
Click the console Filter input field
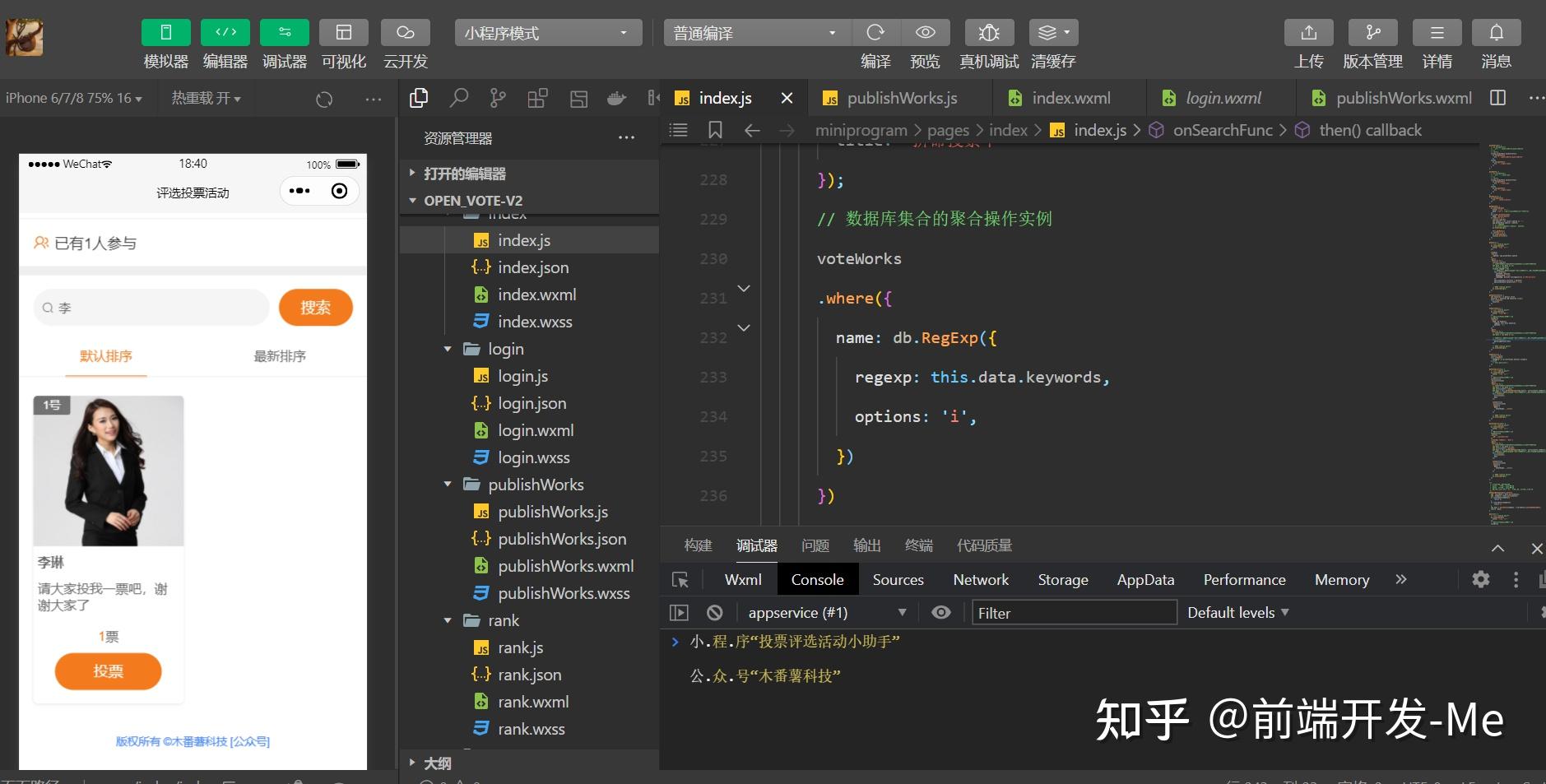(x=1075, y=613)
